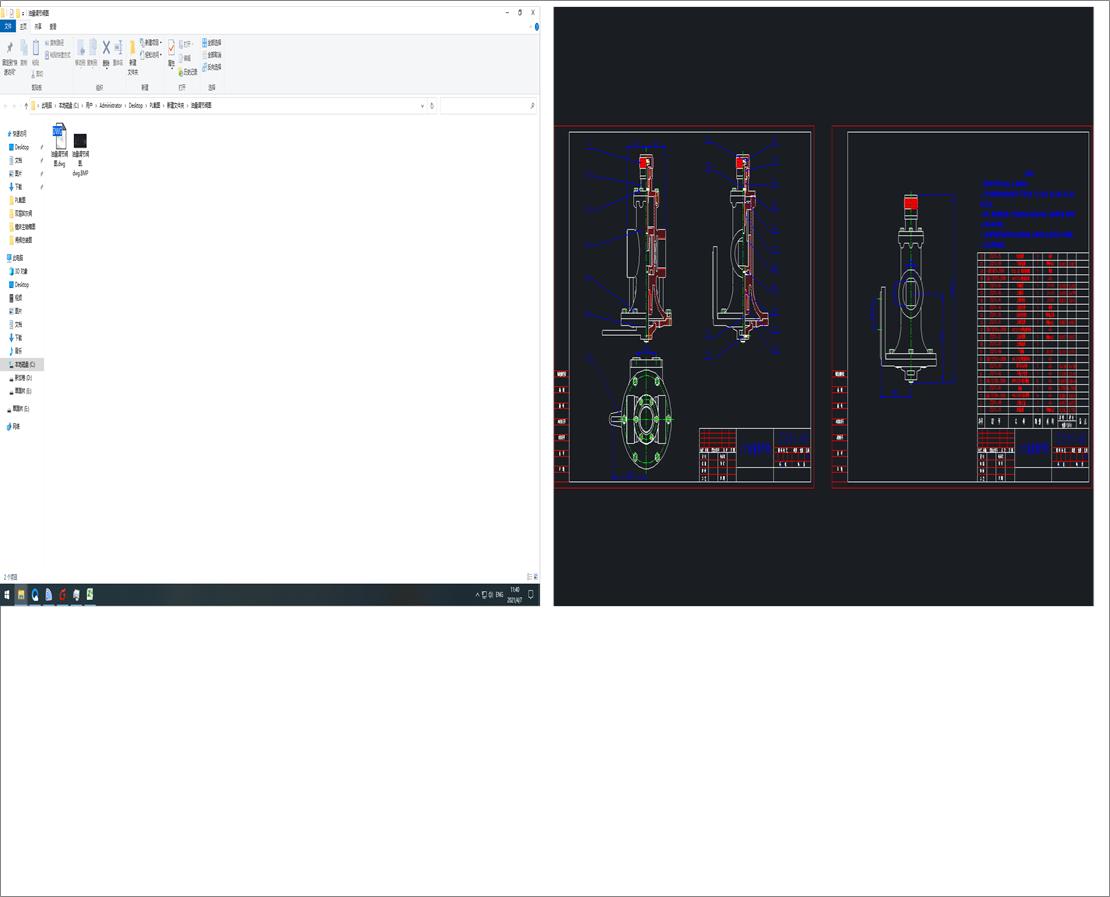Click the Back navigation arrow

tap(5, 106)
